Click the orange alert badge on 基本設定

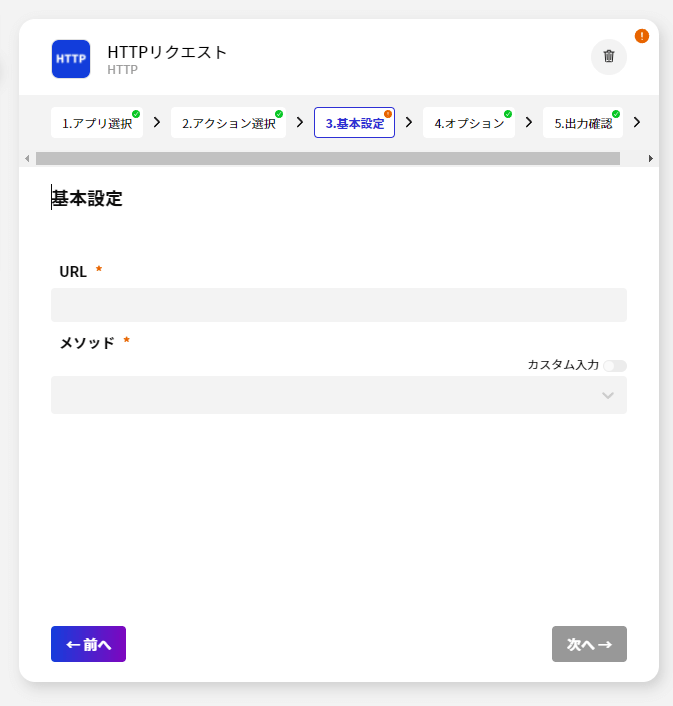[388, 114]
